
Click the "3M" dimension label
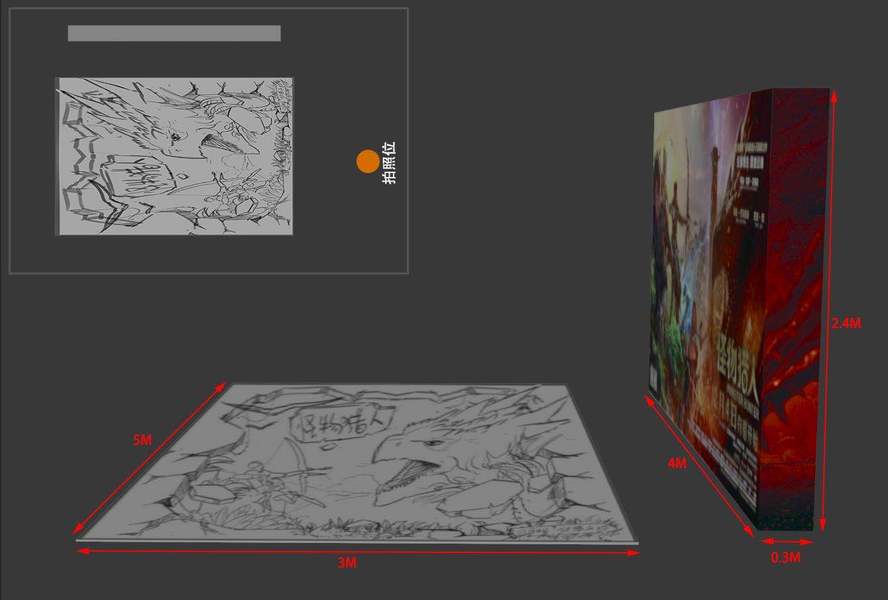tap(347, 563)
